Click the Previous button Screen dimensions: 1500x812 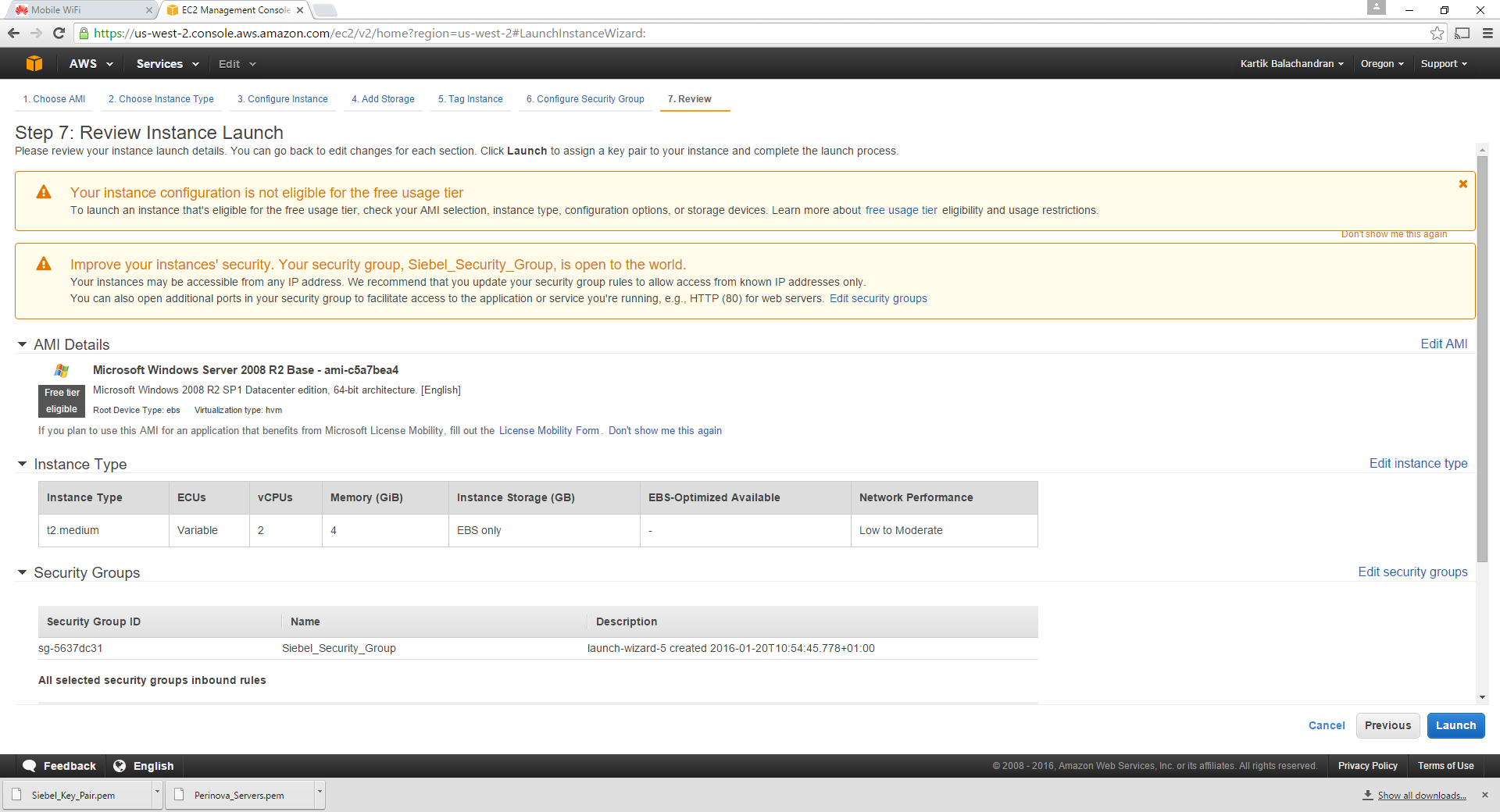(x=1387, y=725)
